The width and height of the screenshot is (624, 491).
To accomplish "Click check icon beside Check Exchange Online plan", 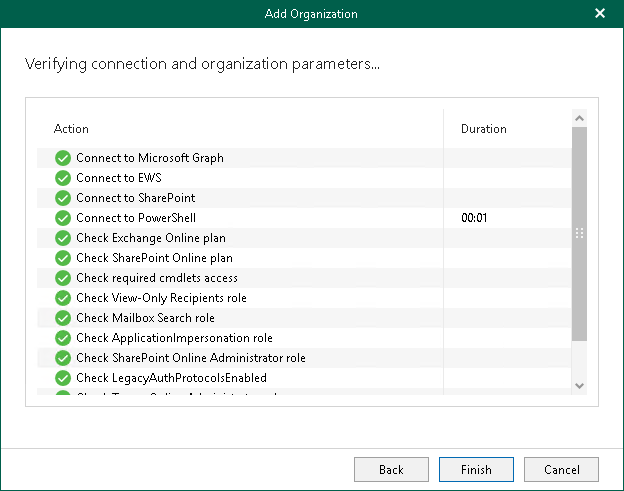I will pos(63,238).
